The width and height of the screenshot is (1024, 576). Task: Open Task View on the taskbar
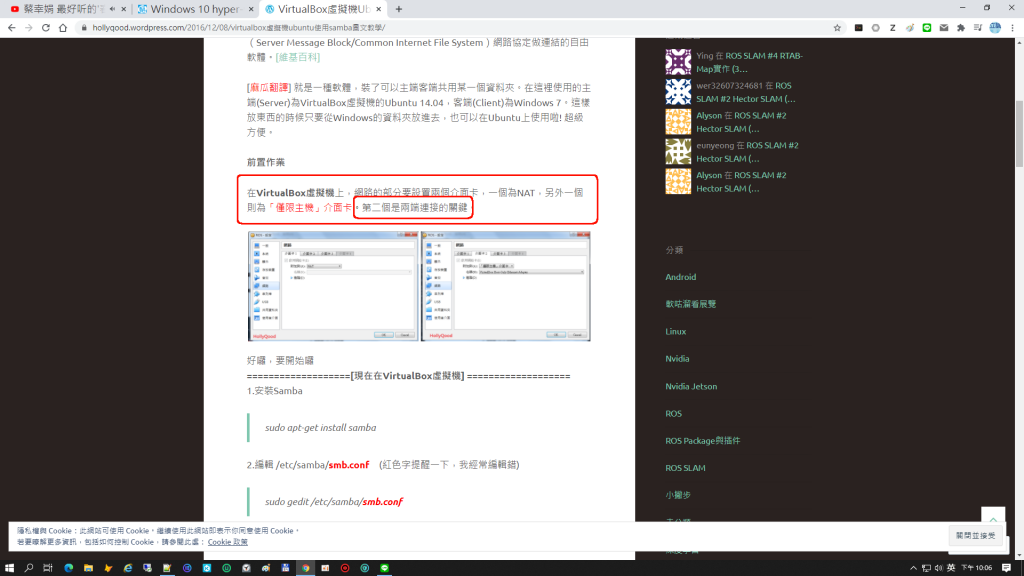48,568
